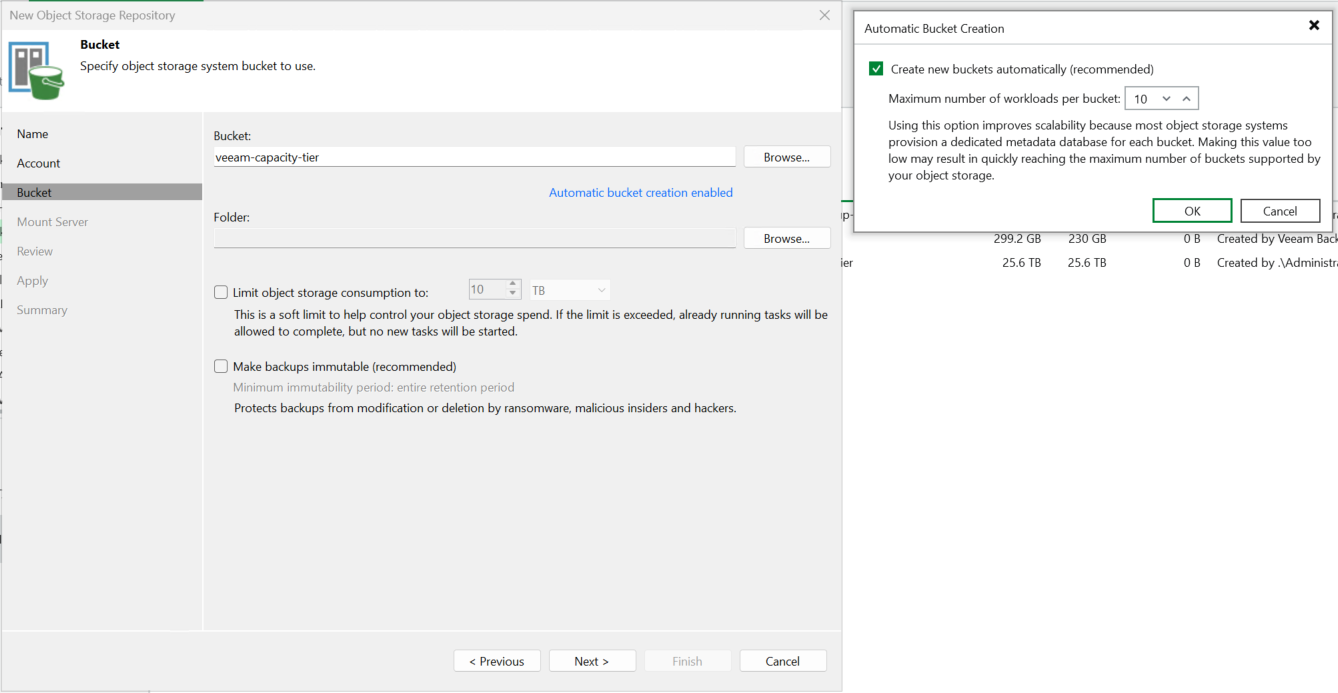Click the 299.2 GB capacity cell
This screenshot has width=1338, height=693.
pos(1017,239)
